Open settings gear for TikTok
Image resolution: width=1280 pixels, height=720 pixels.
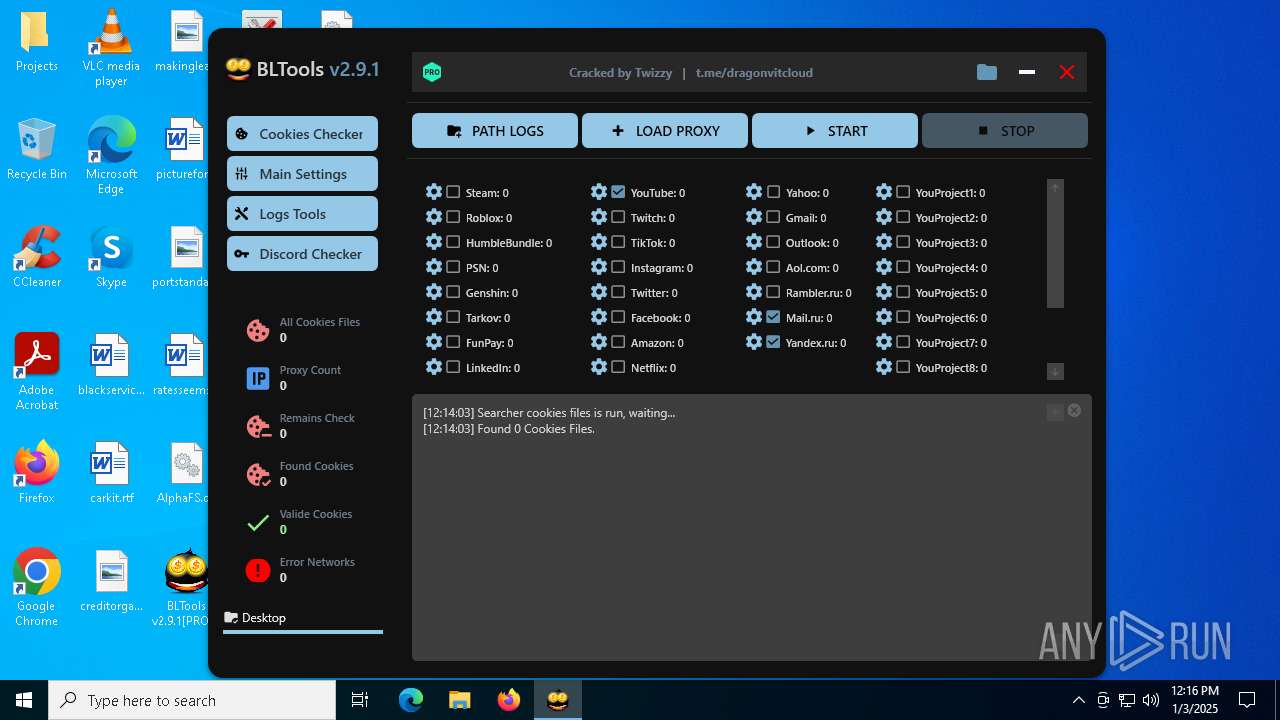(x=599, y=242)
